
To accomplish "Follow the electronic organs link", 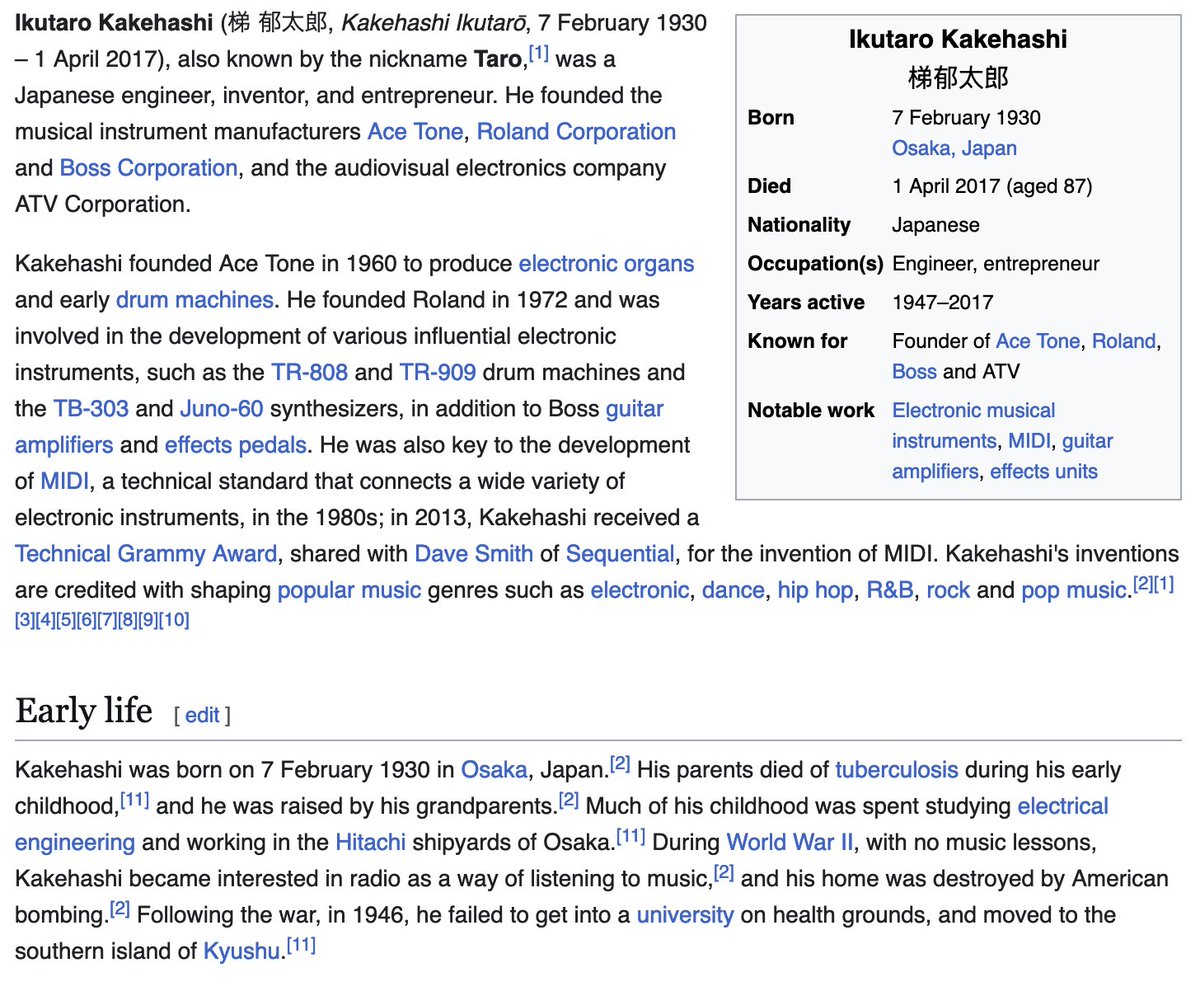I will [x=606, y=264].
